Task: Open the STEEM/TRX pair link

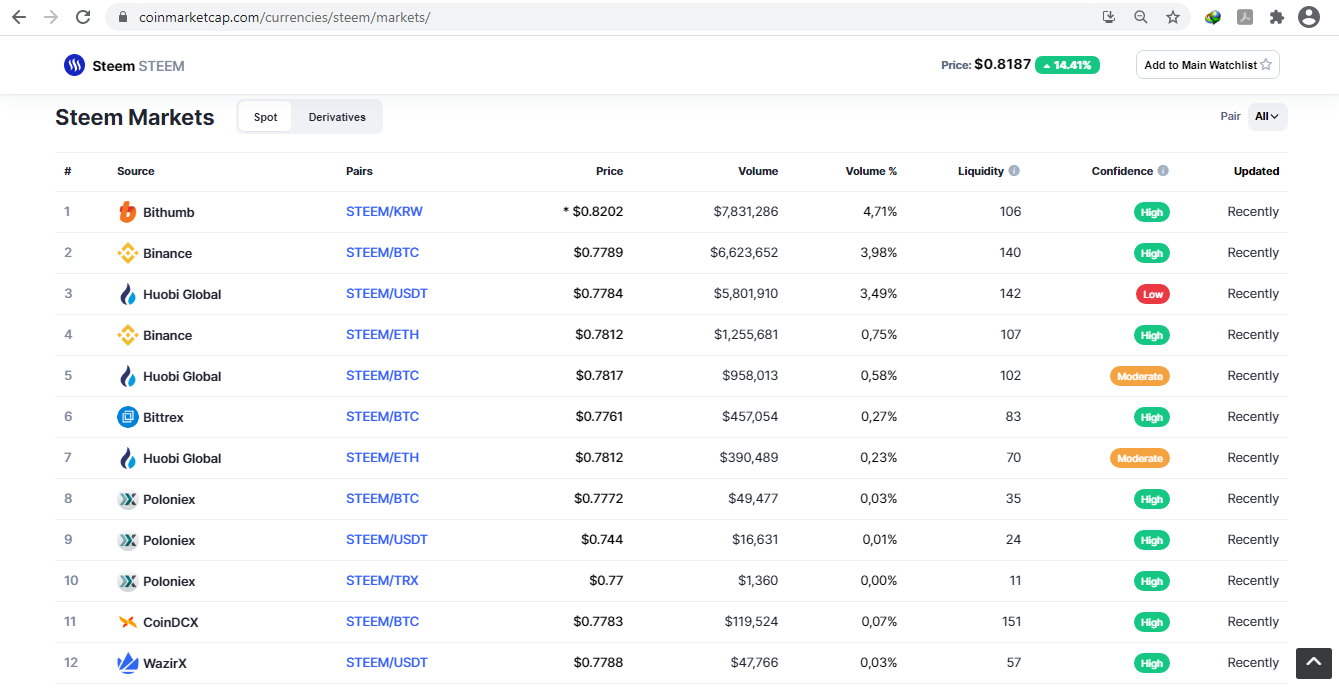Action: coord(382,581)
